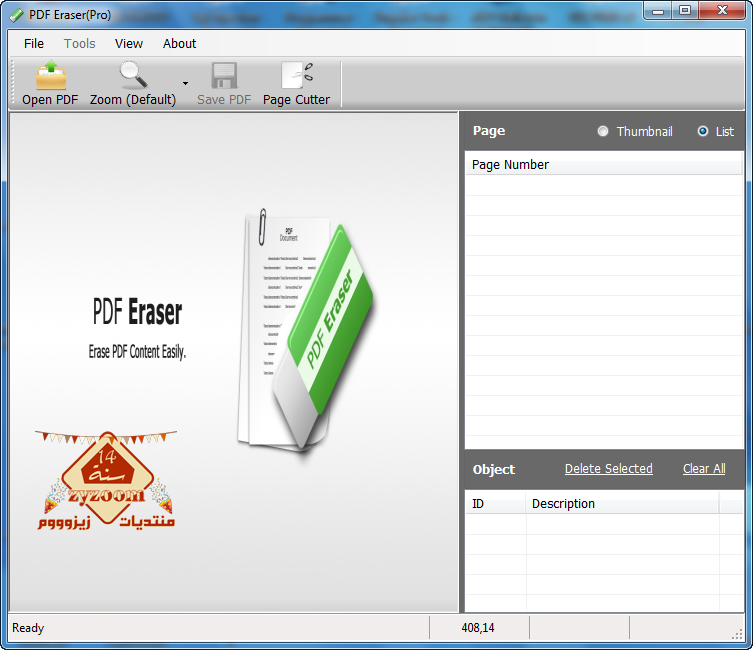Click the Page Number column header
This screenshot has width=753, height=650.
tap(604, 165)
